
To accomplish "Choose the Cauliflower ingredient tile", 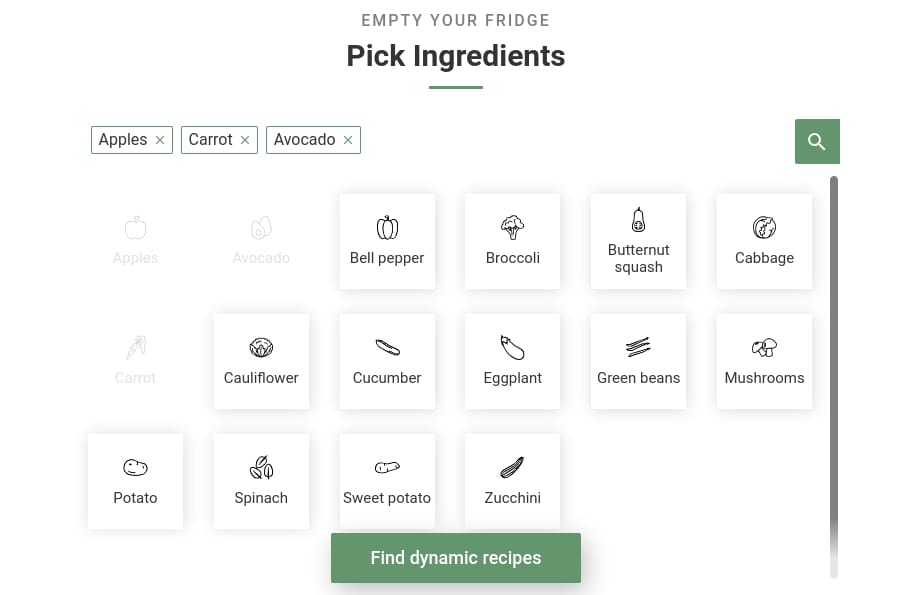I will click(261, 360).
